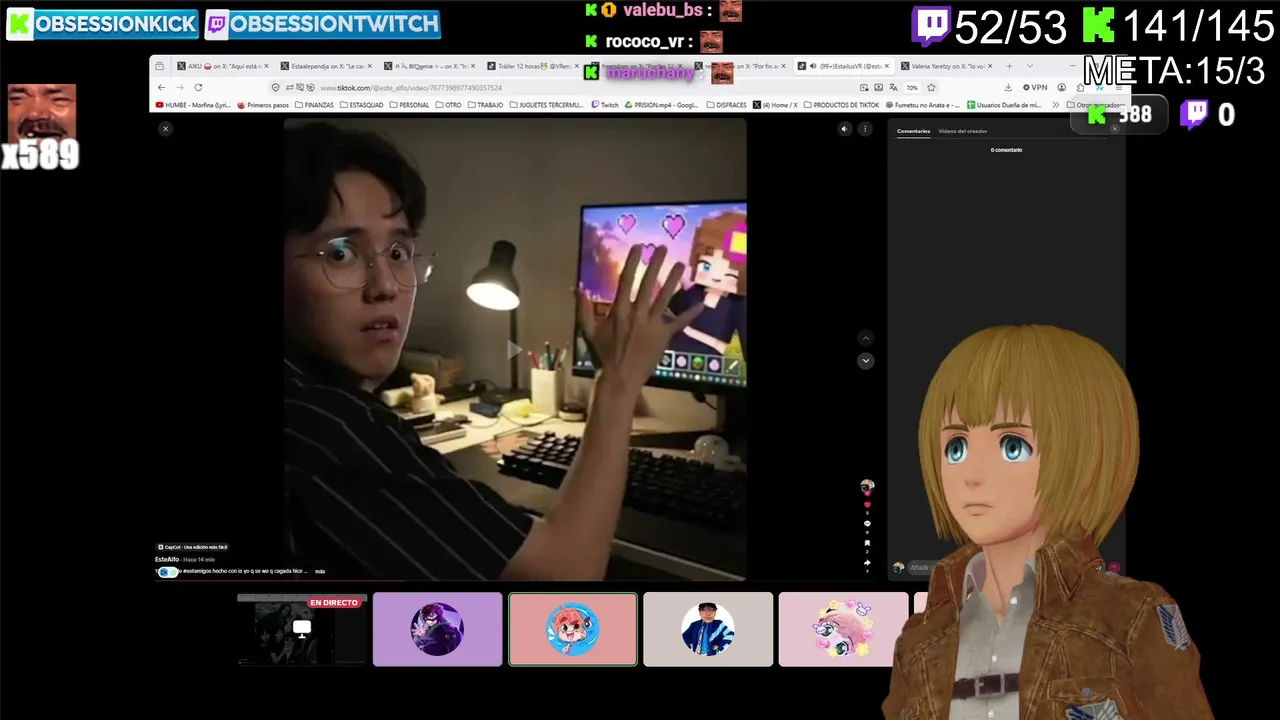Viewport: 1280px width, 720px height.
Task: Open the EsteAlfo creator profile
Action: tap(167, 559)
